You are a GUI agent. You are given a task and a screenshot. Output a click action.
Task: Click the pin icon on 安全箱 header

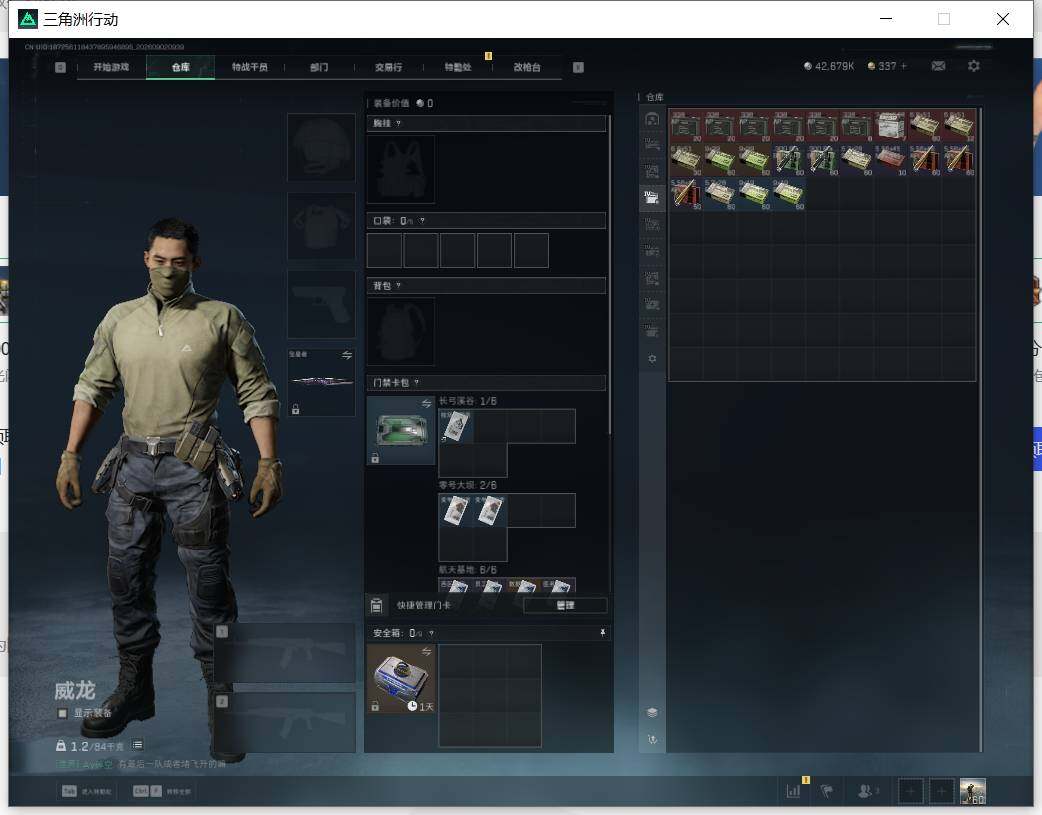[x=602, y=633]
